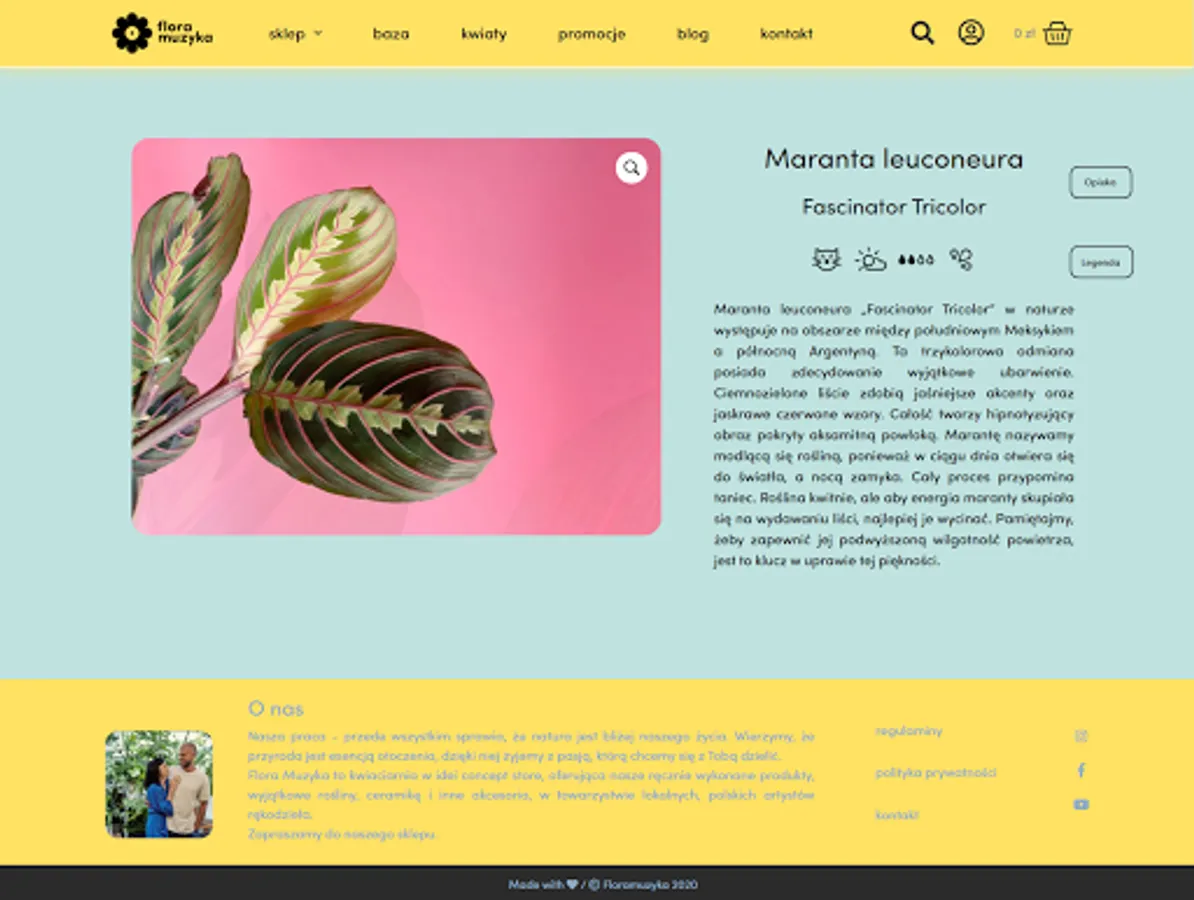Open the polityka prywatności link

click(x=936, y=773)
